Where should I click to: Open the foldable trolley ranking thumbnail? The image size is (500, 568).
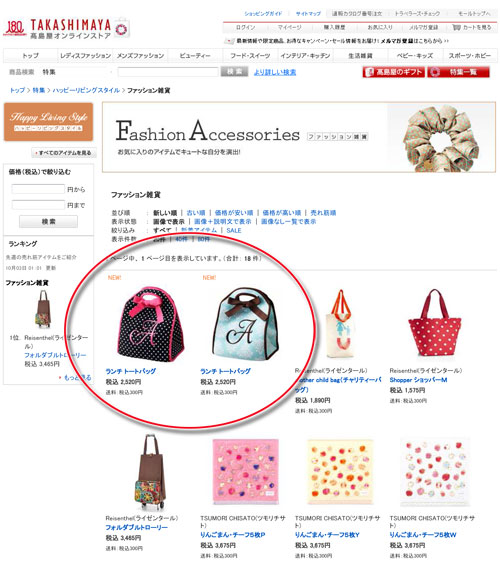(43, 309)
